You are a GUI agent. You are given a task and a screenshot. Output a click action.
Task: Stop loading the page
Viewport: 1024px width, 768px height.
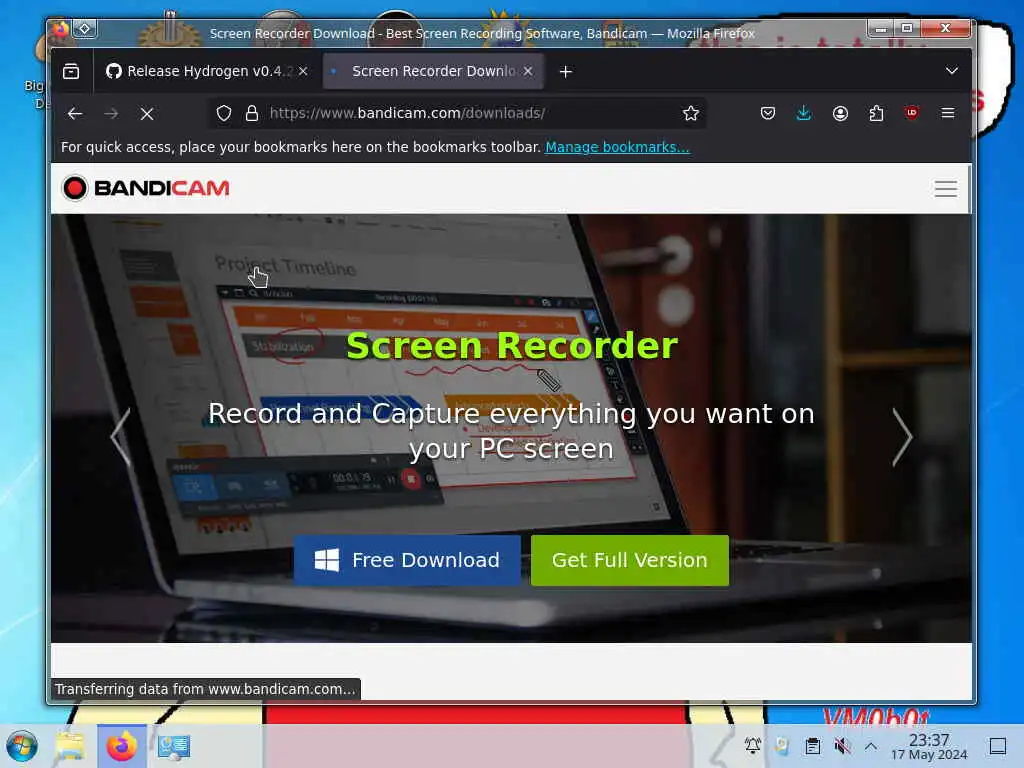[x=147, y=114]
